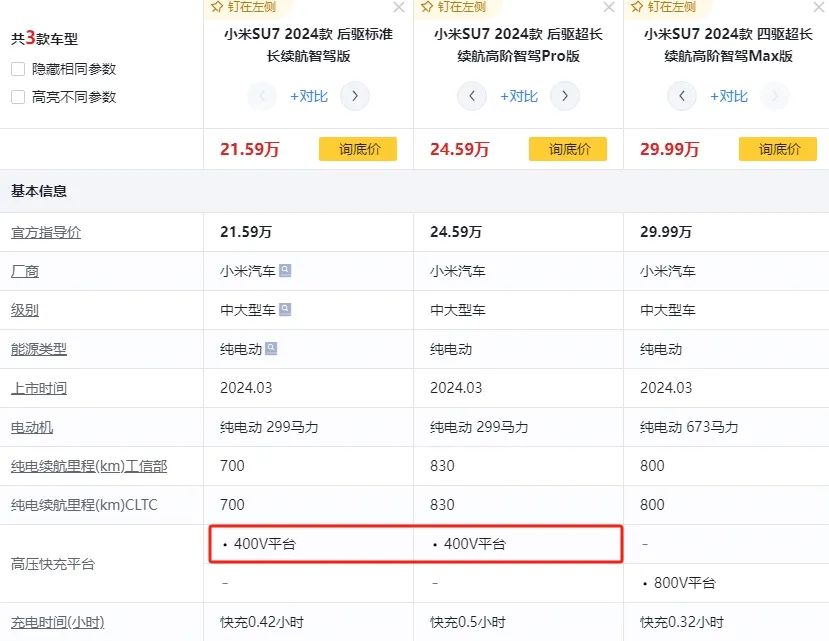Image resolution: width=829 pixels, height=641 pixels.
Task: Click 询底价 for the 24.59万 model
Action: (568, 149)
